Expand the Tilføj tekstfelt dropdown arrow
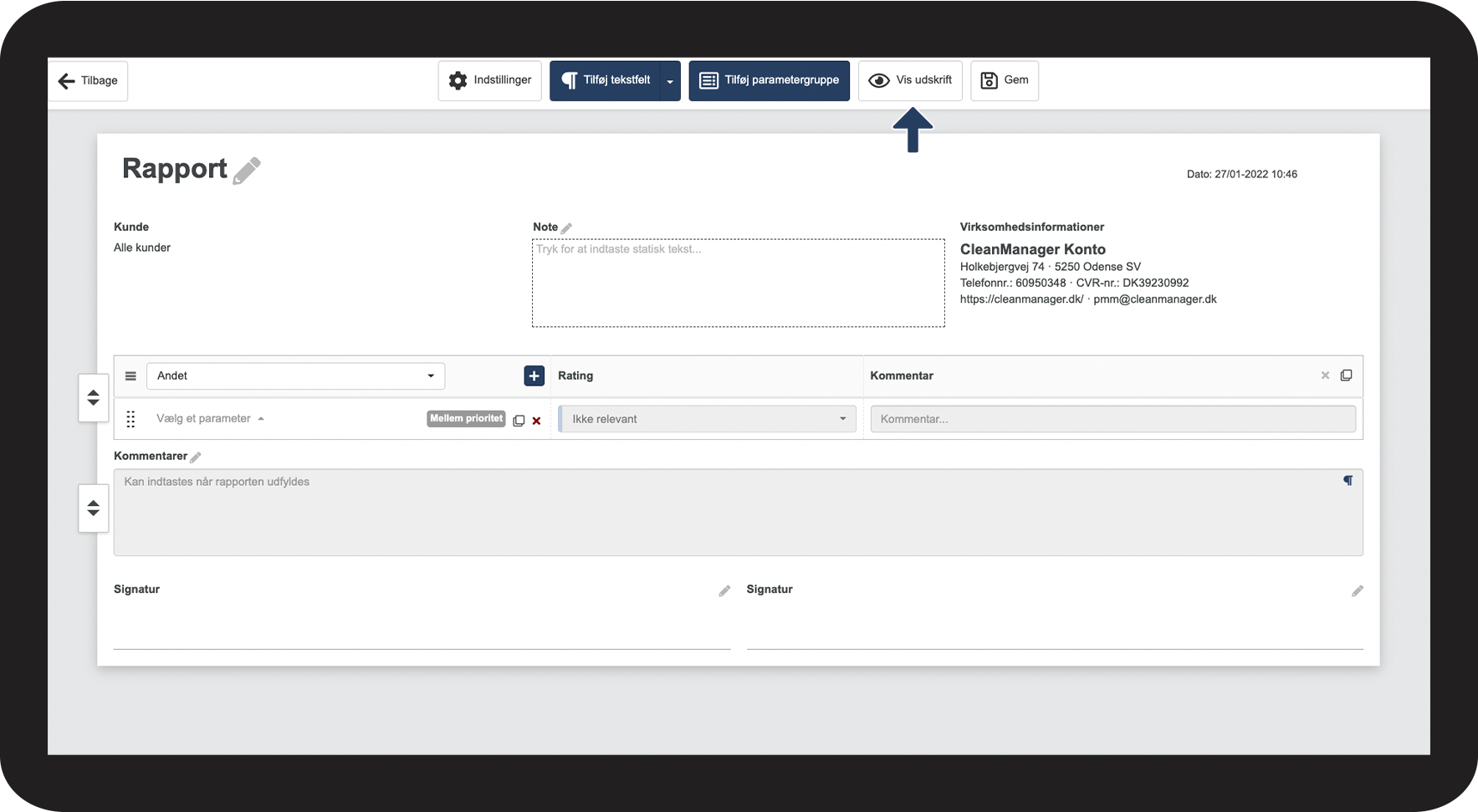 tap(670, 81)
